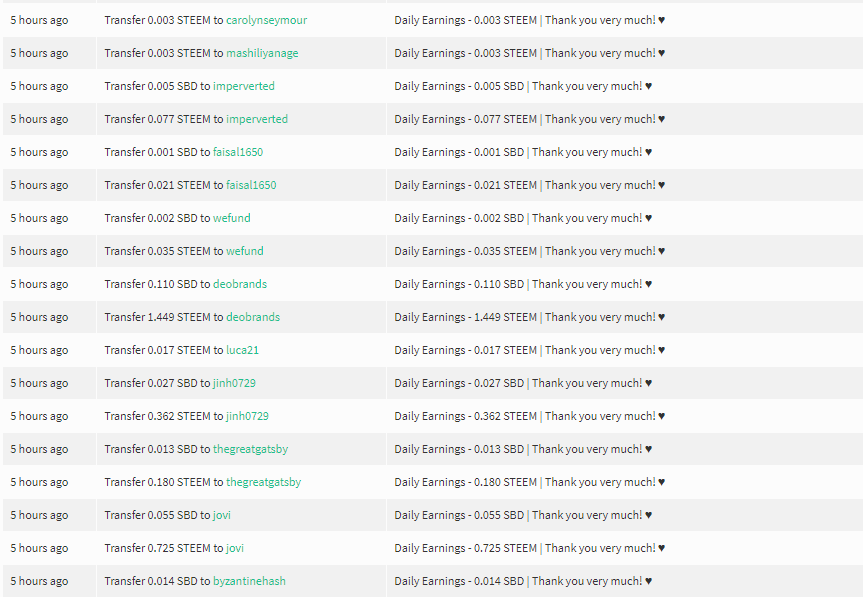Click 'Transfer 0.003 STEEM to' text for carolynseymour
This screenshot has height=597, width=863.
(164, 20)
